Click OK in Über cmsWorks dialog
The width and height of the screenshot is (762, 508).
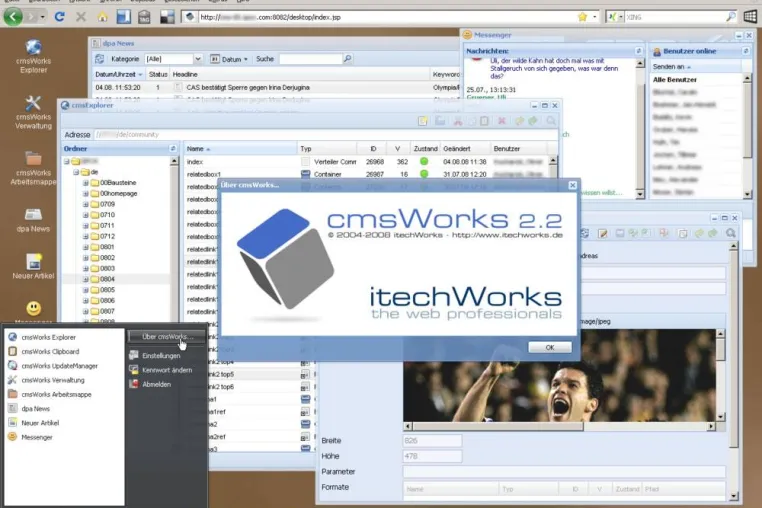(550, 347)
